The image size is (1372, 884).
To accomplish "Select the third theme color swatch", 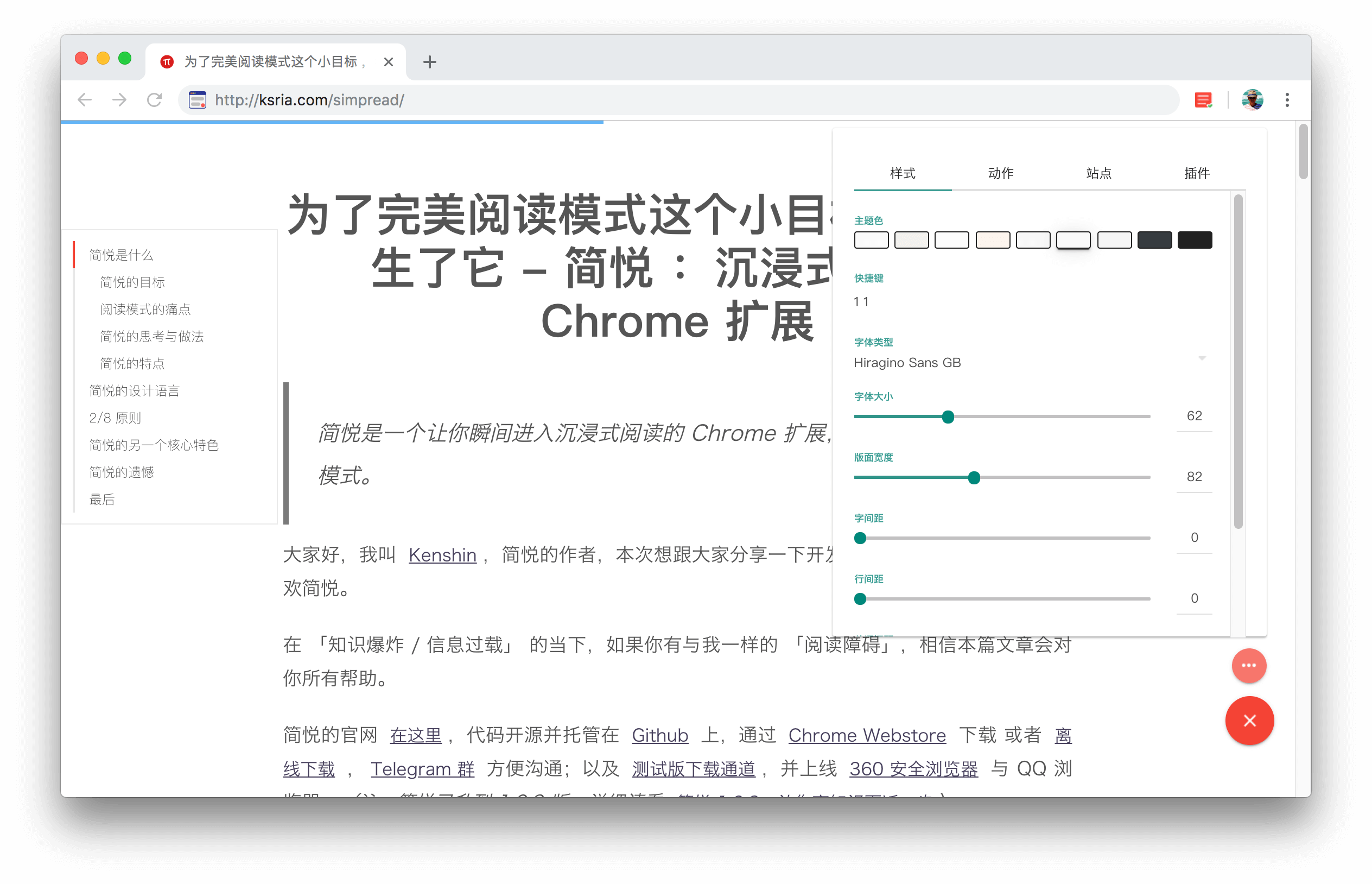I will click(951, 240).
